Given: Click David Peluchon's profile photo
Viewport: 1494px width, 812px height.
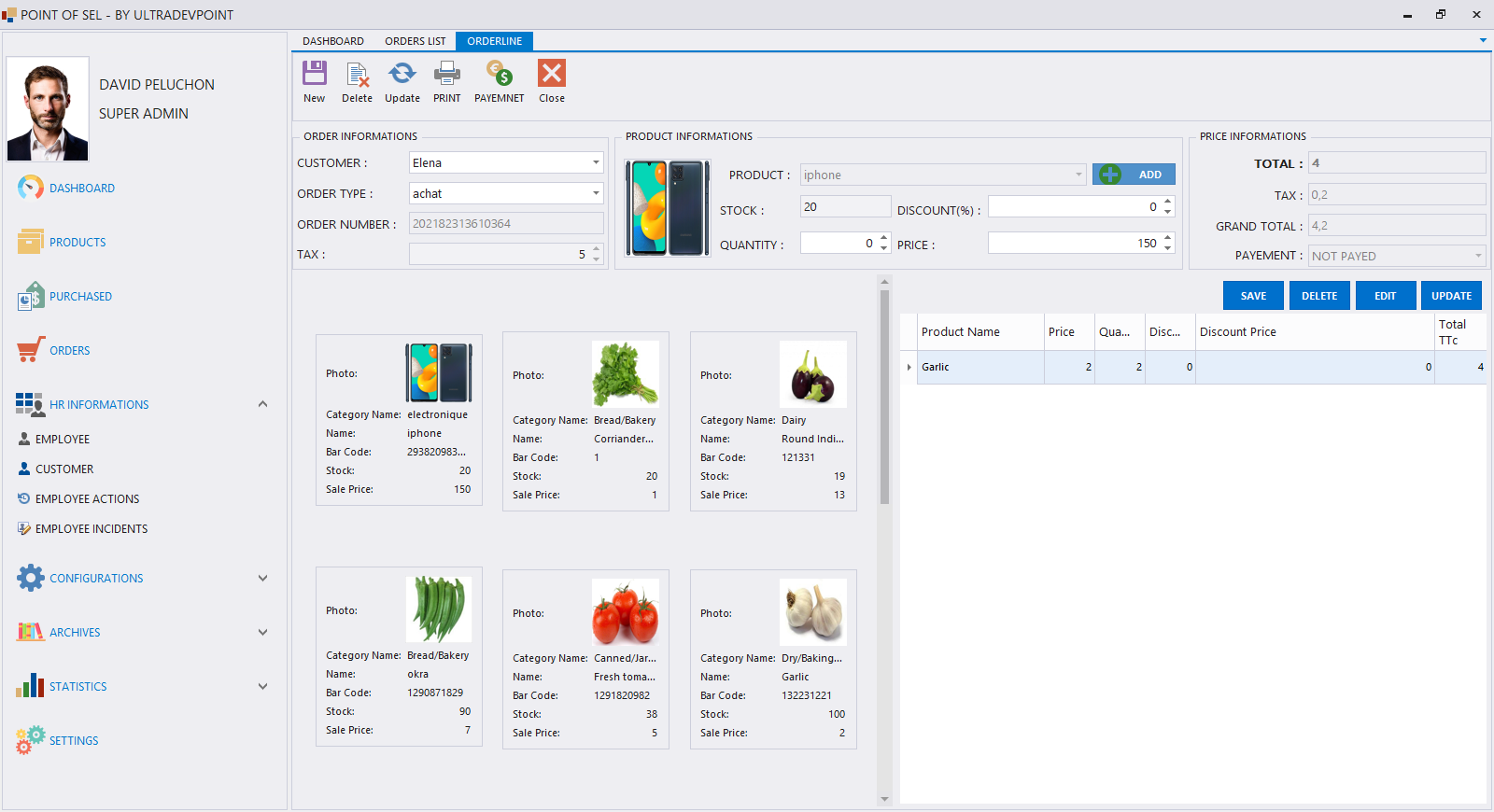Looking at the screenshot, I should [48, 109].
